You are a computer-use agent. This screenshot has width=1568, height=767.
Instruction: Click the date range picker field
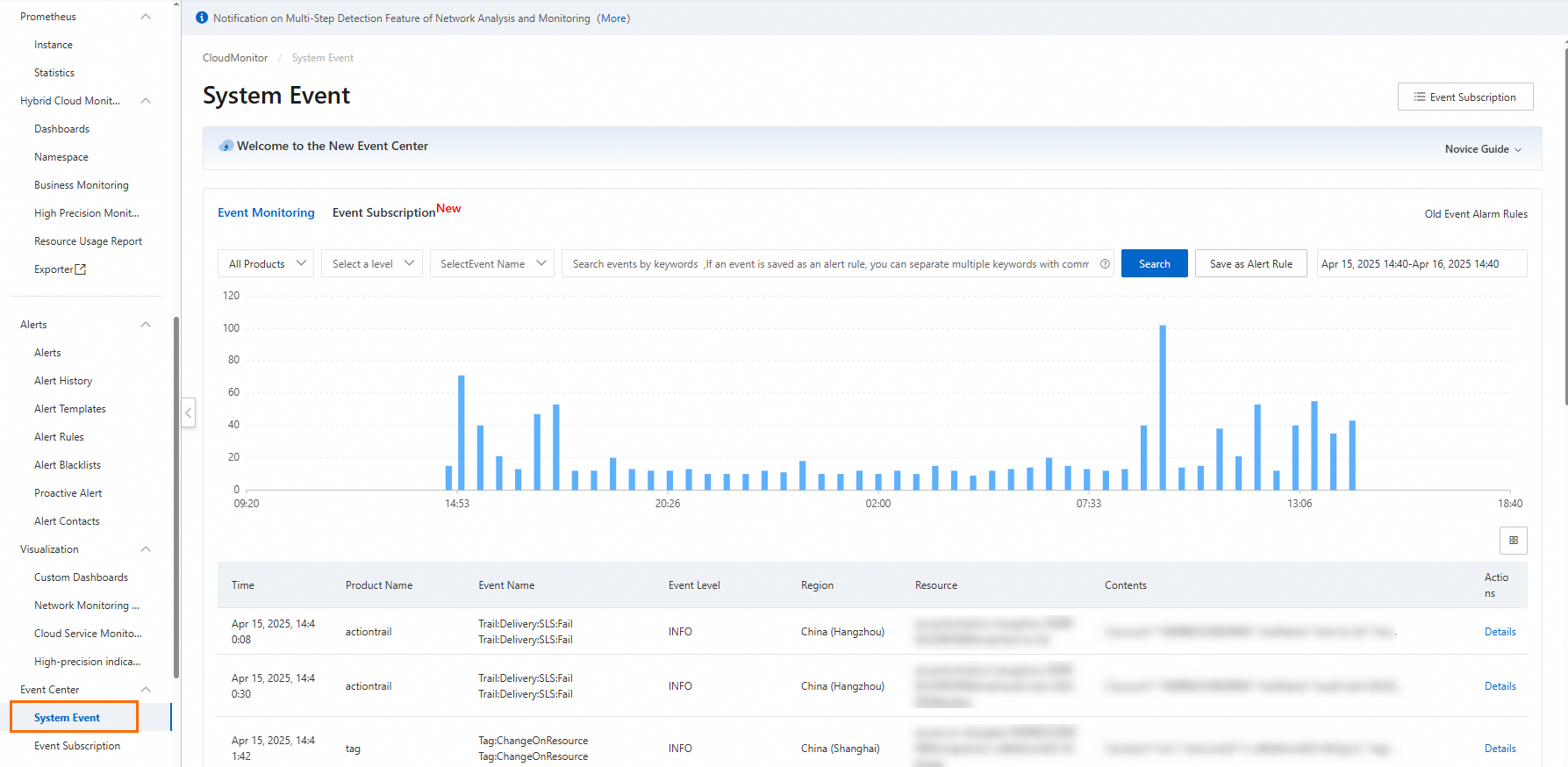pyautogui.click(x=1421, y=263)
